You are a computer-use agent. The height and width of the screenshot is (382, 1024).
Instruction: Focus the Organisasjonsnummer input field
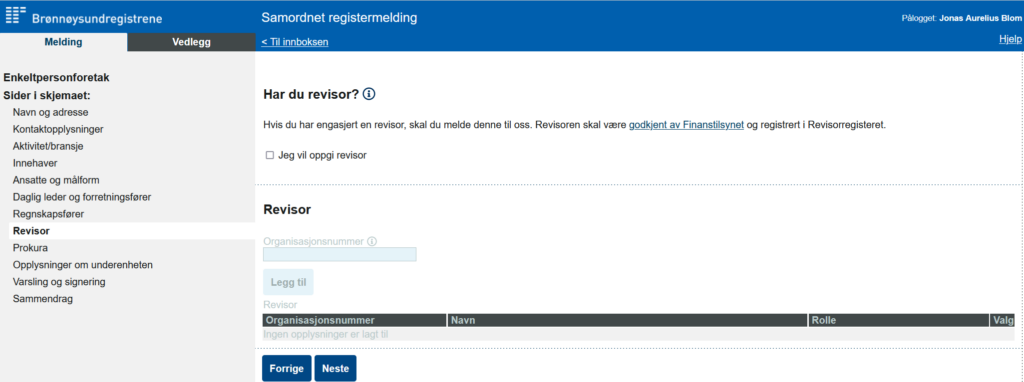coord(340,254)
